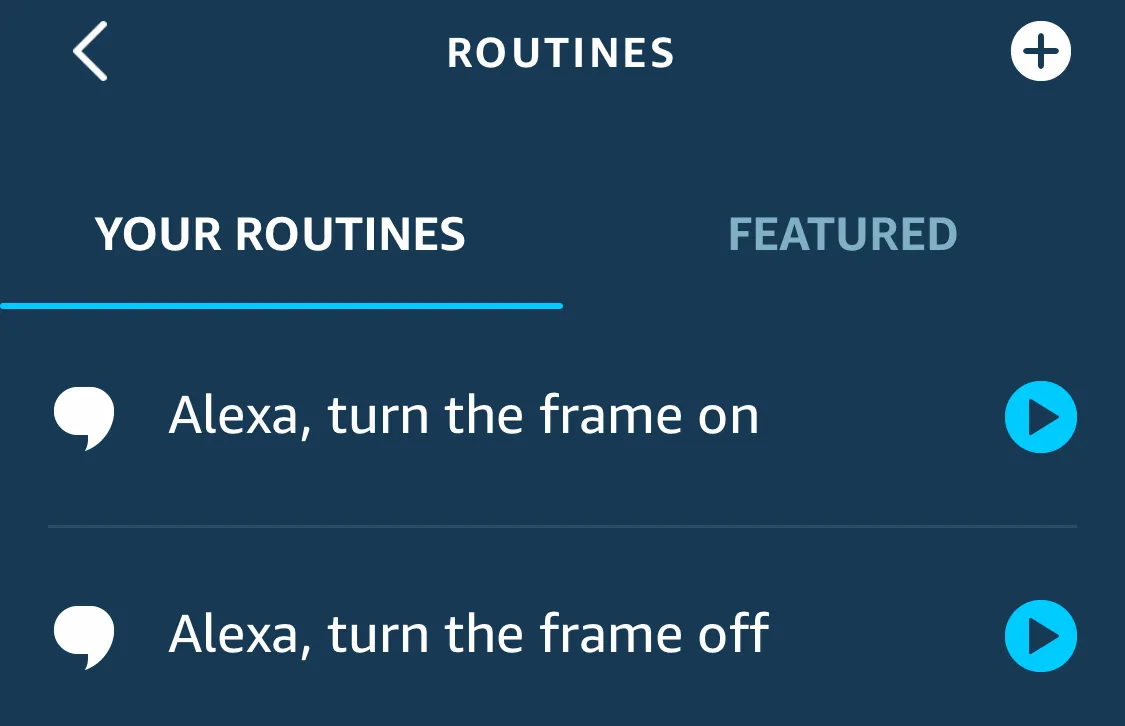Run the "turn the frame on" routine
The width and height of the screenshot is (1125, 726).
1040,417
